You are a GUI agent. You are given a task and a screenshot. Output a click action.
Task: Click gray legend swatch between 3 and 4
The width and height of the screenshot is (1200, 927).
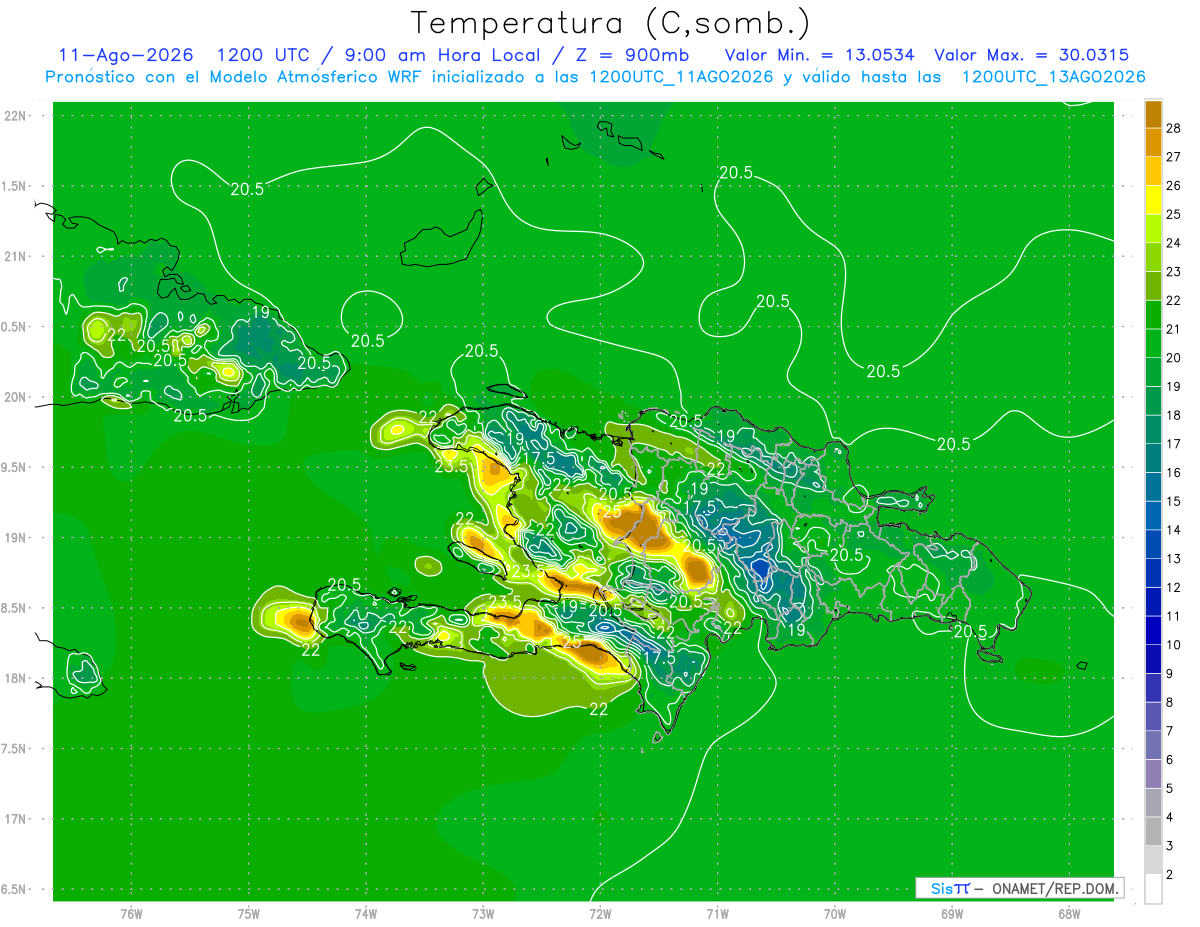(x=1153, y=831)
